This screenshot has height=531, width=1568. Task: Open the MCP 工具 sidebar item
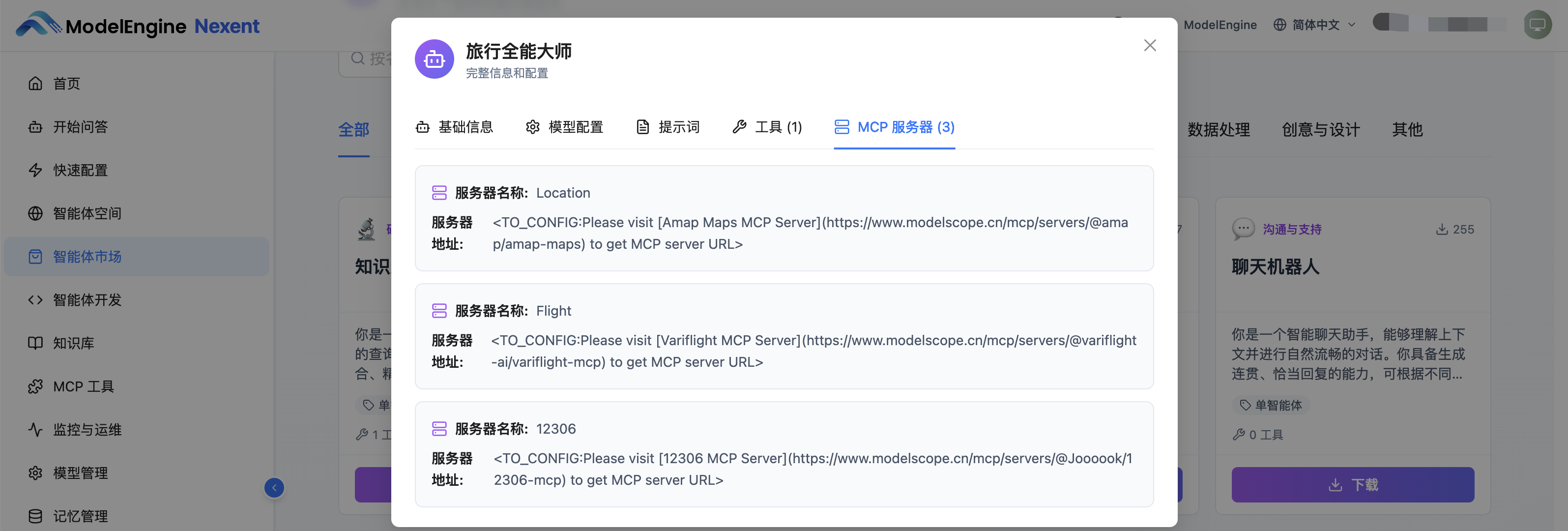point(83,386)
